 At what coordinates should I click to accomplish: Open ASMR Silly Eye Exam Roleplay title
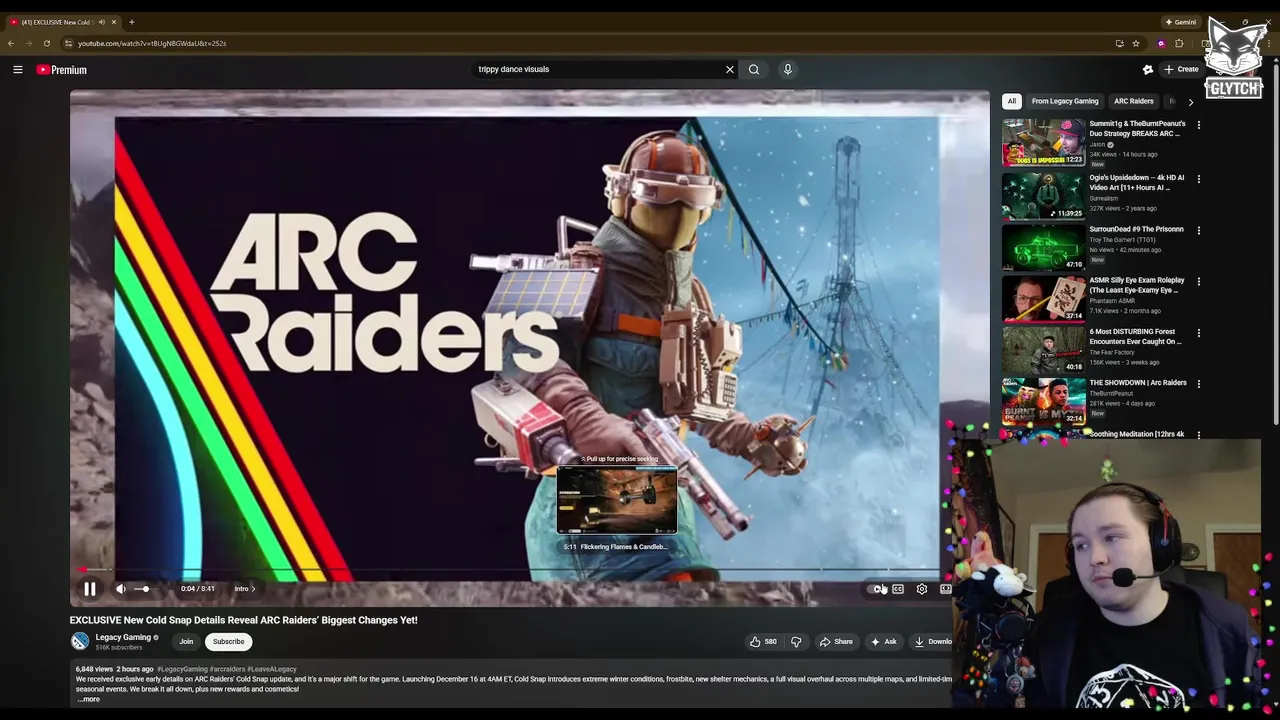1137,285
